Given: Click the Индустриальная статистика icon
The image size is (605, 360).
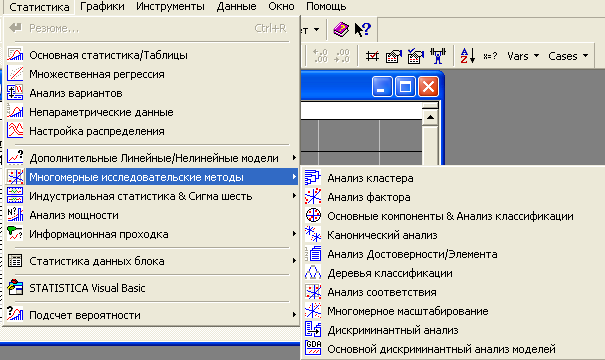Looking at the screenshot, I should 15,196.
